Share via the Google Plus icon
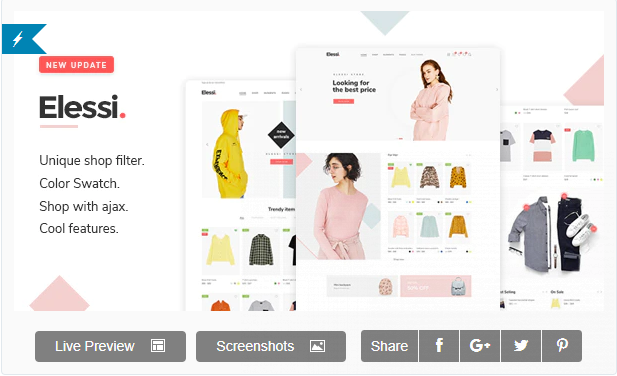This screenshot has width=617, height=376. 480,346
